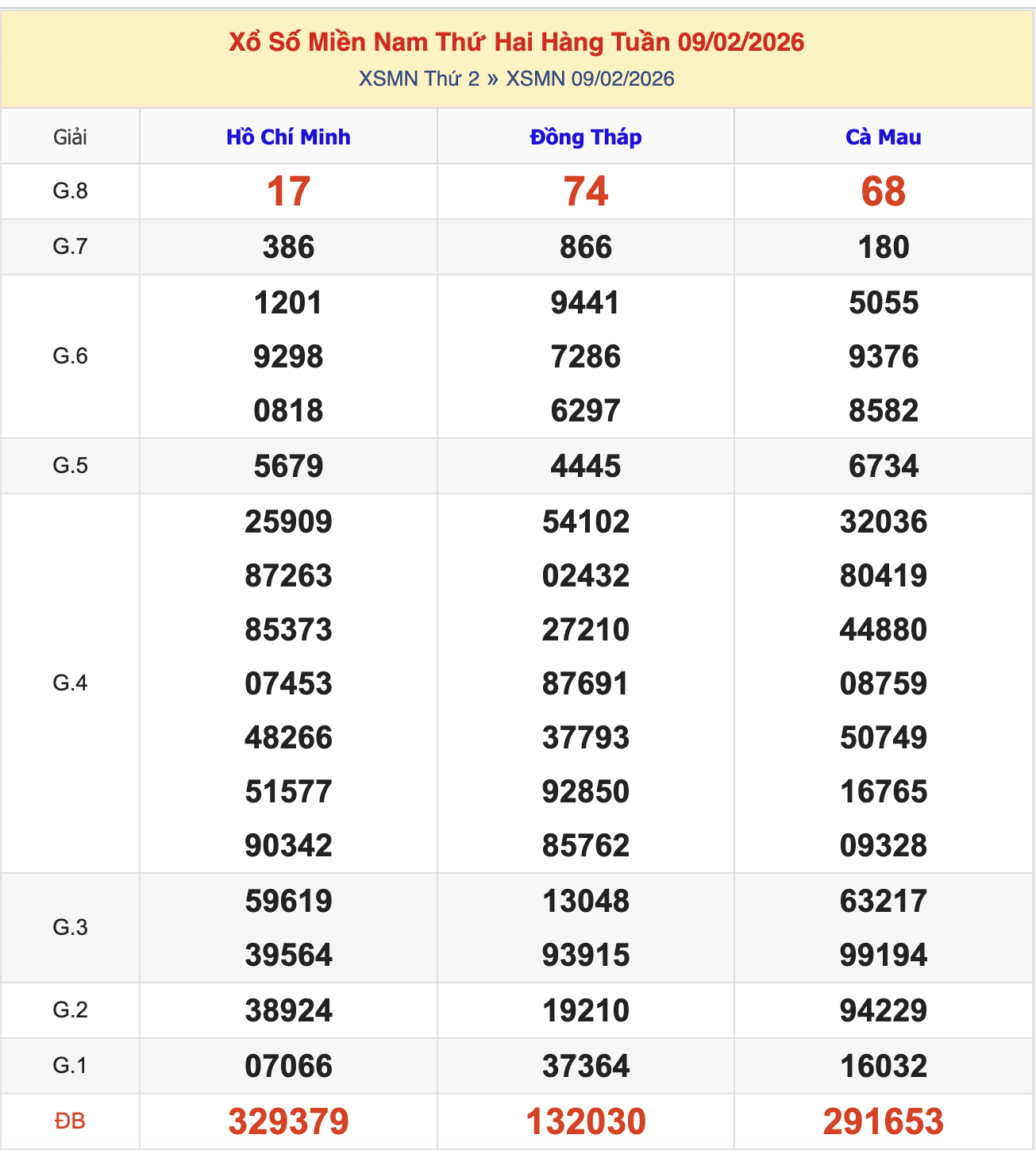Click the G.8 result 17
The width and height of the screenshot is (1036, 1150).
288,192
